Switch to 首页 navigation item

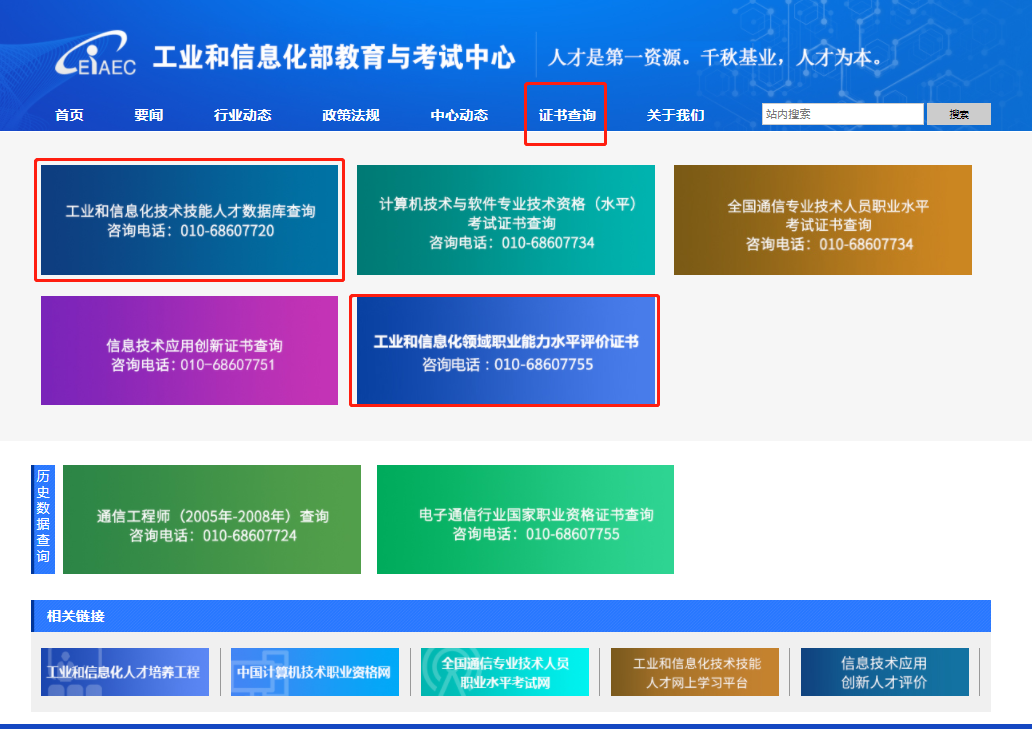tap(68, 114)
